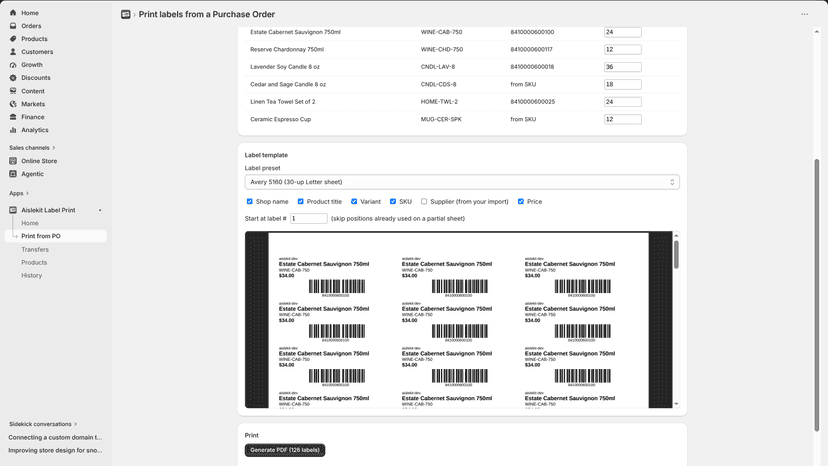Open History in app submenu
The width and height of the screenshot is (828, 466).
point(32,275)
